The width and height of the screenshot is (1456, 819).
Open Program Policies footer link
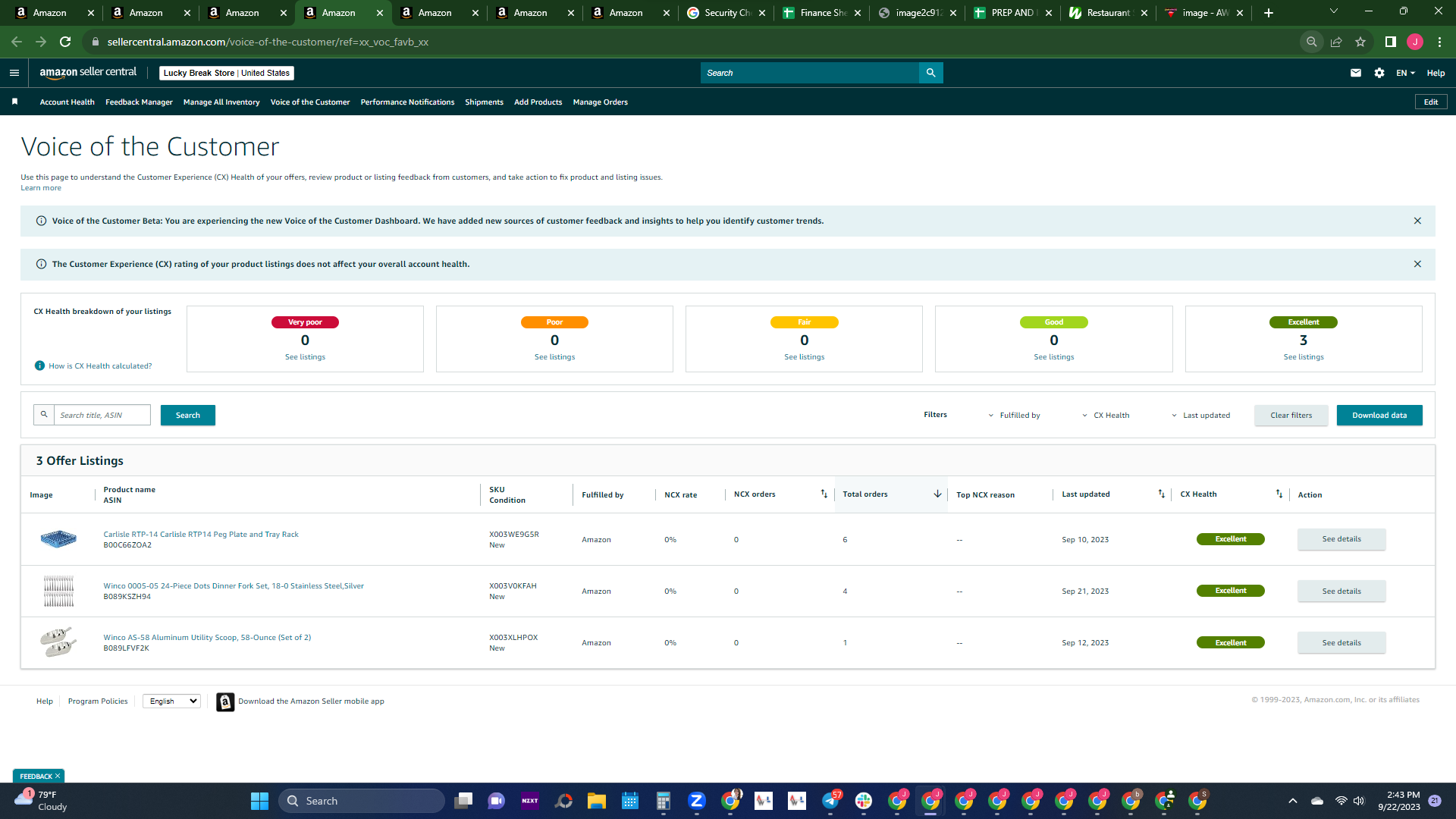click(x=98, y=701)
